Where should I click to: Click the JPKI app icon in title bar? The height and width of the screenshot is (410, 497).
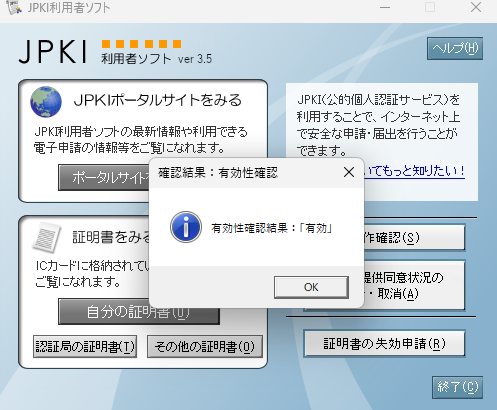[x=14, y=7]
